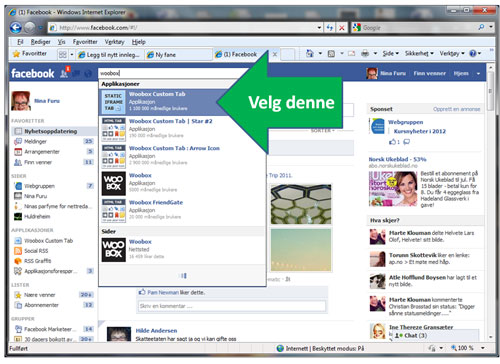Click the browser Back button
This screenshot has height=364, width=500.
(x=16, y=28)
